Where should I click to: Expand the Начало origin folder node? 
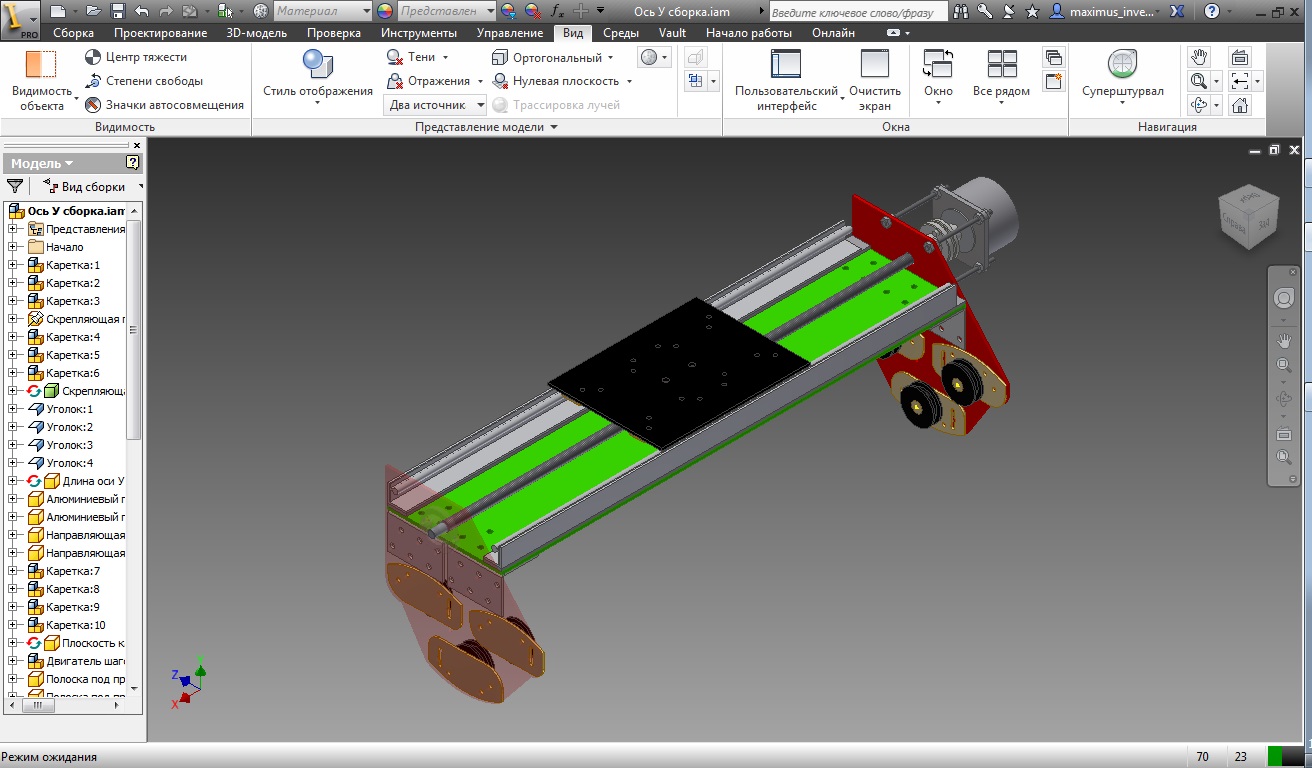click(x=13, y=247)
